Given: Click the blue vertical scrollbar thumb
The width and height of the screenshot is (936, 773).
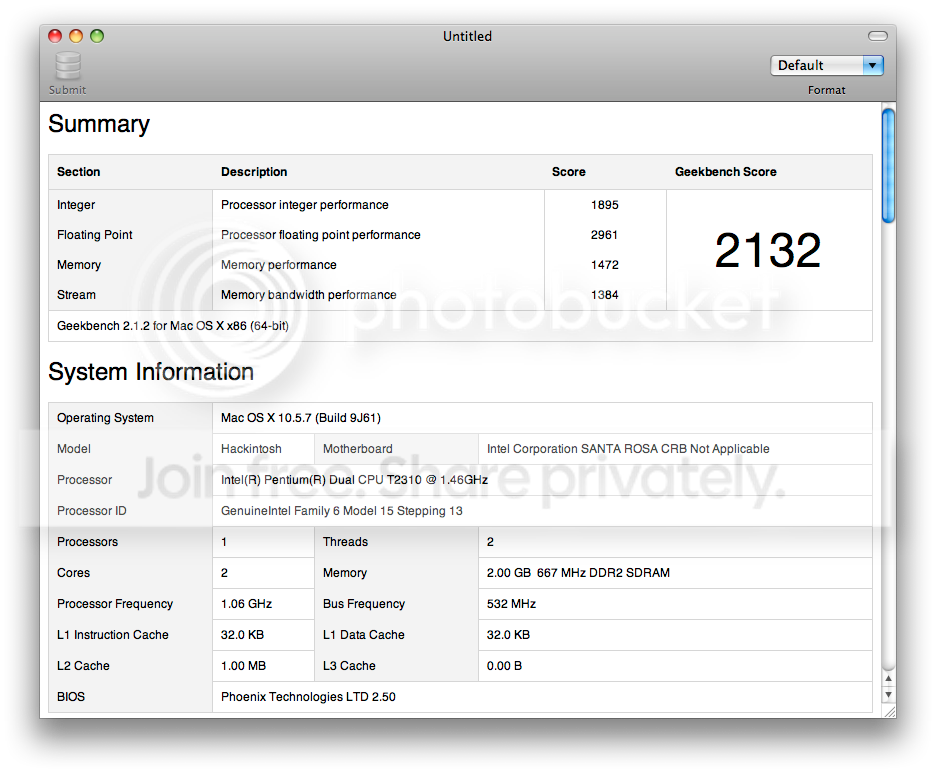Looking at the screenshot, I should tap(887, 165).
